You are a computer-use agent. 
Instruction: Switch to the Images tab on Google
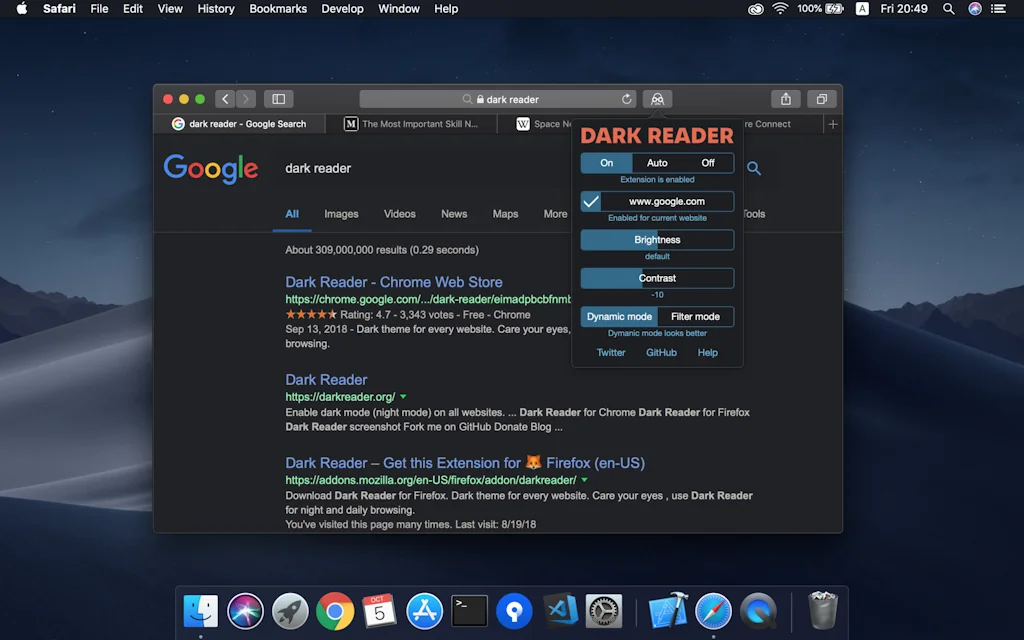tap(341, 213)
